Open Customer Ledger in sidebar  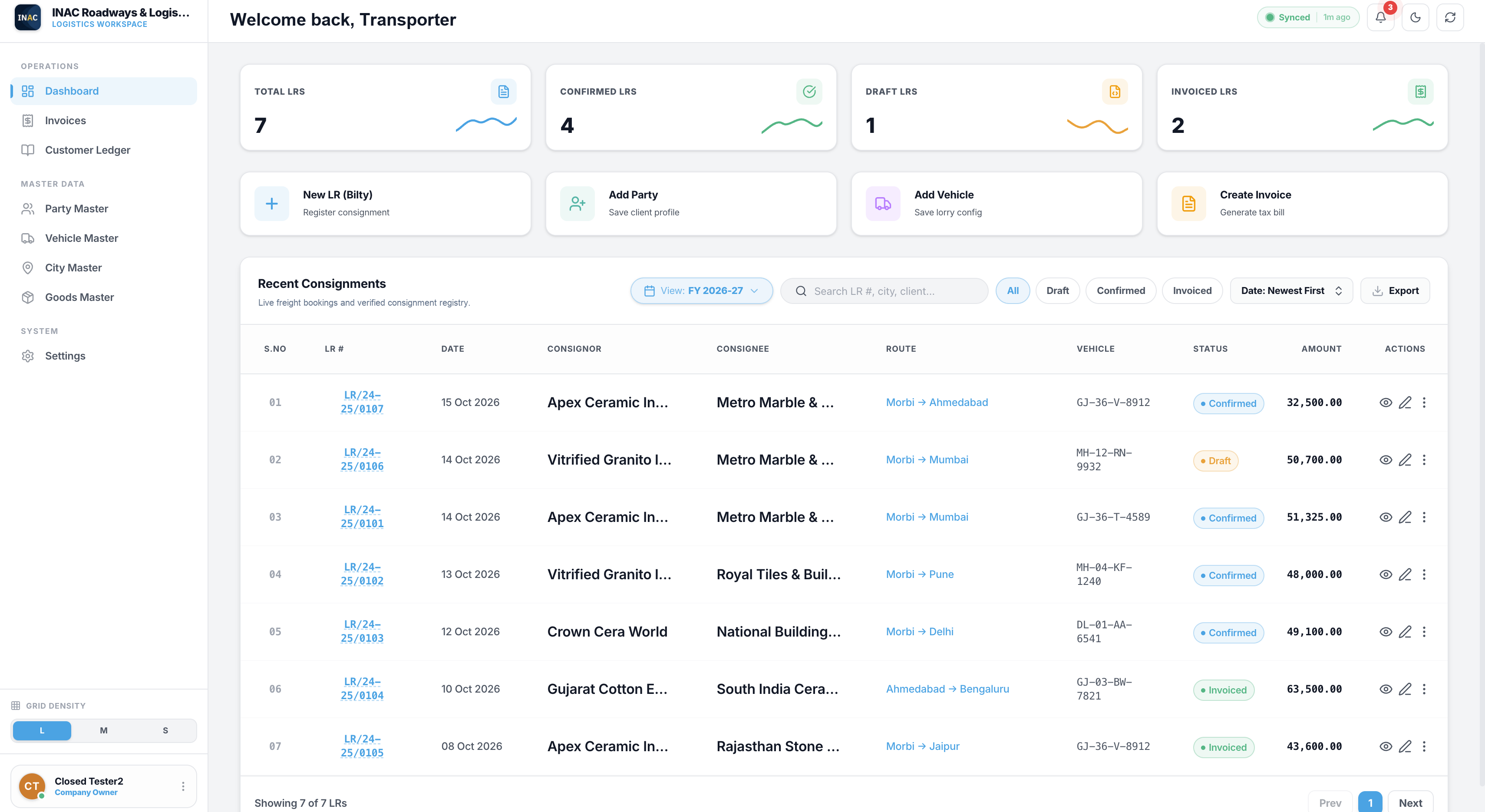coord(104,150)
